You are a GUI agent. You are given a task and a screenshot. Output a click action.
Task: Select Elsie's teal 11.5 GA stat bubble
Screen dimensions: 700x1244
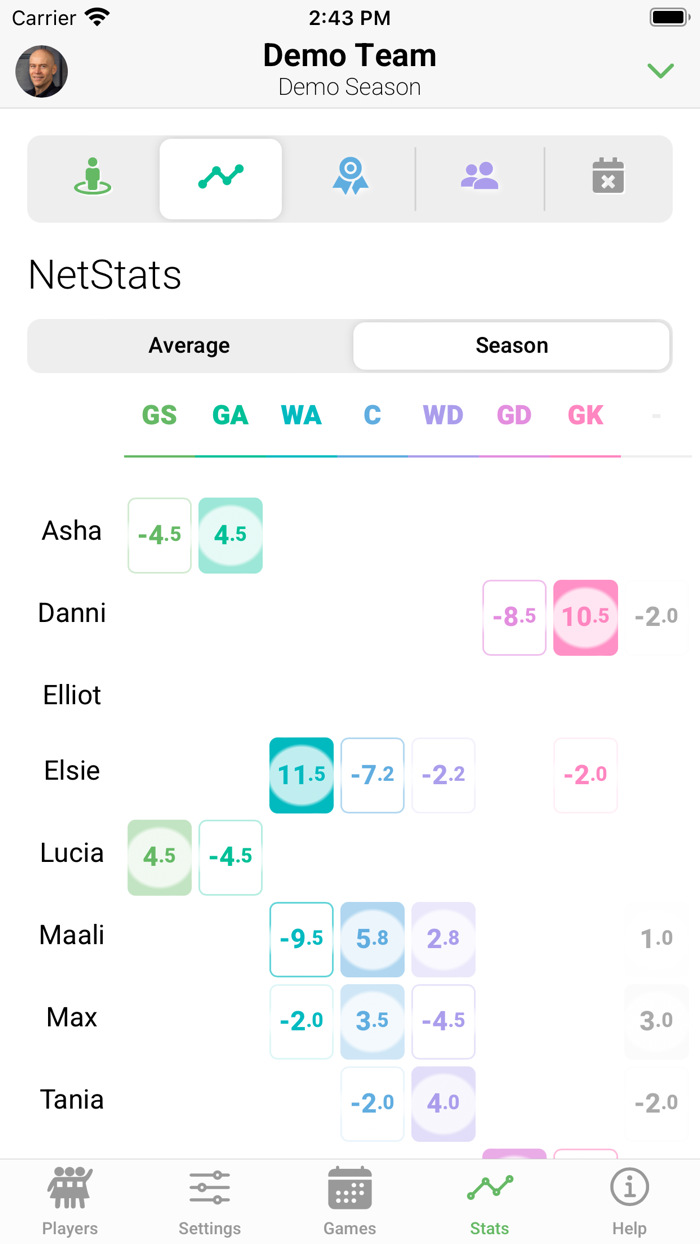click(x=301, y=775)
